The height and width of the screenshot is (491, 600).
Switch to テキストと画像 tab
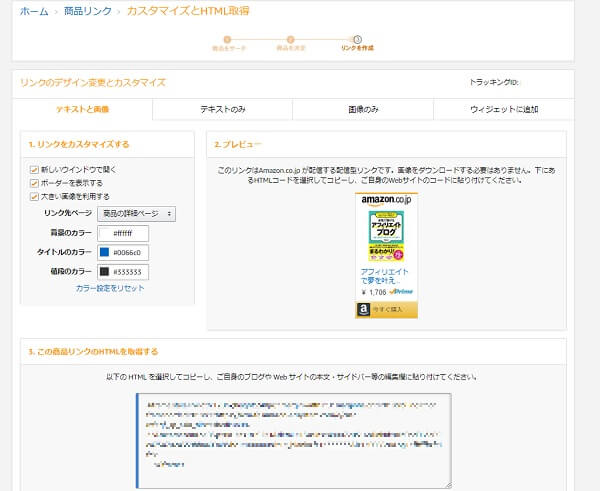pyautogui.click(x=83, y=109)
